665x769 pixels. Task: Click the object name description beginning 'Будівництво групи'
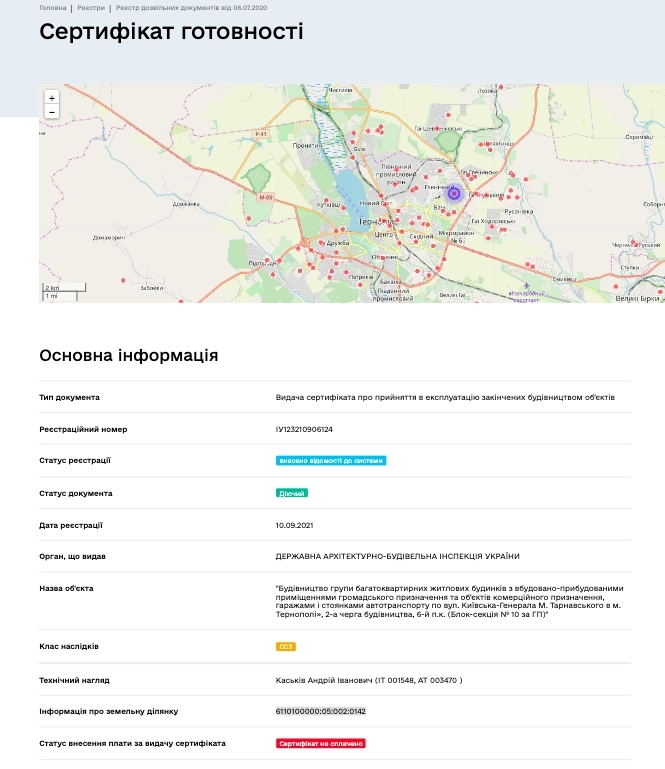[x=449, y=601]
